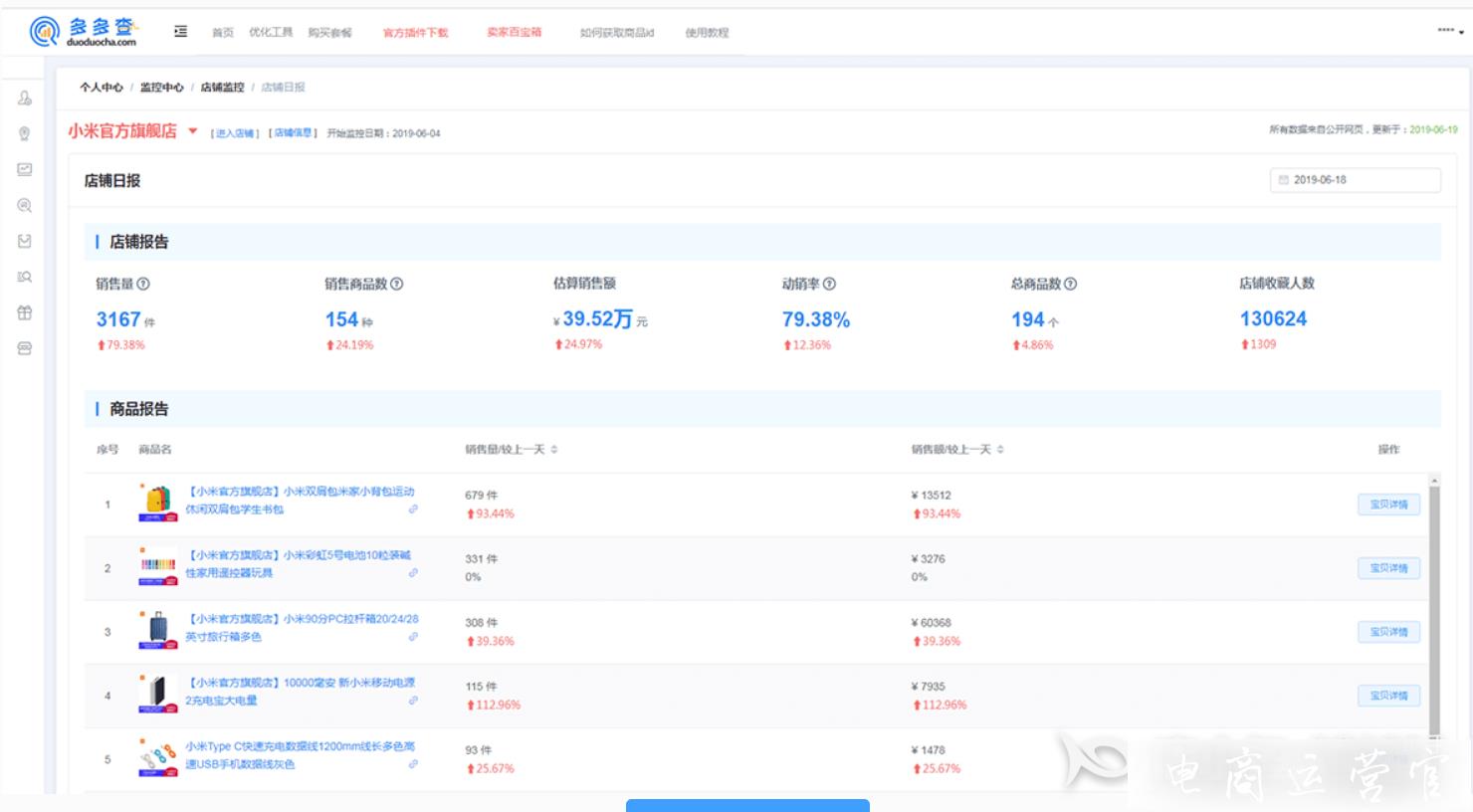Open rainbow battery product thumbnail
Screen dimensions: 1473x812
coord(157,567)
